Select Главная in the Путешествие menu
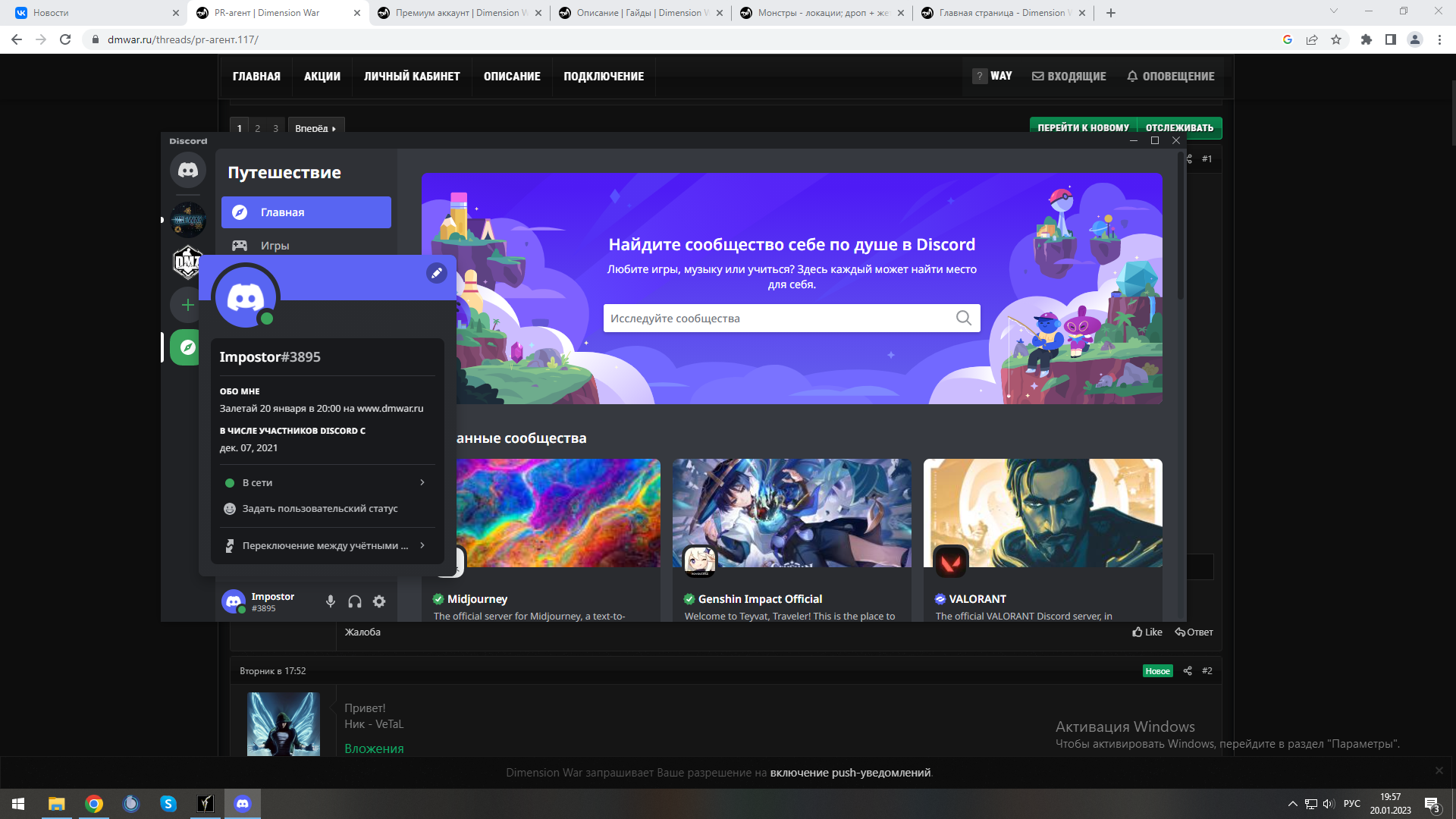The height and width of the screenshot is (819, 1456). (306, 212)
